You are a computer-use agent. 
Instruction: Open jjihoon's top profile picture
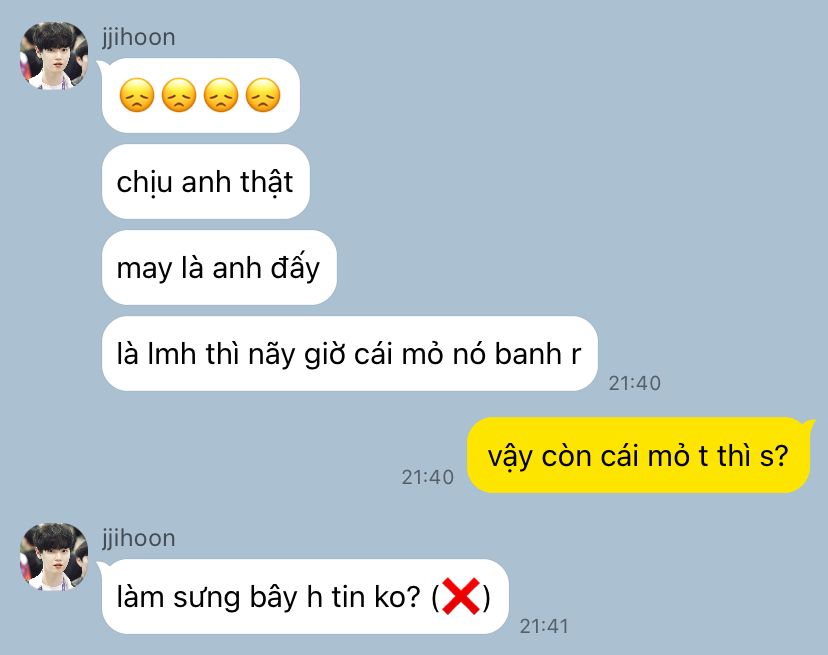[54, 55]
